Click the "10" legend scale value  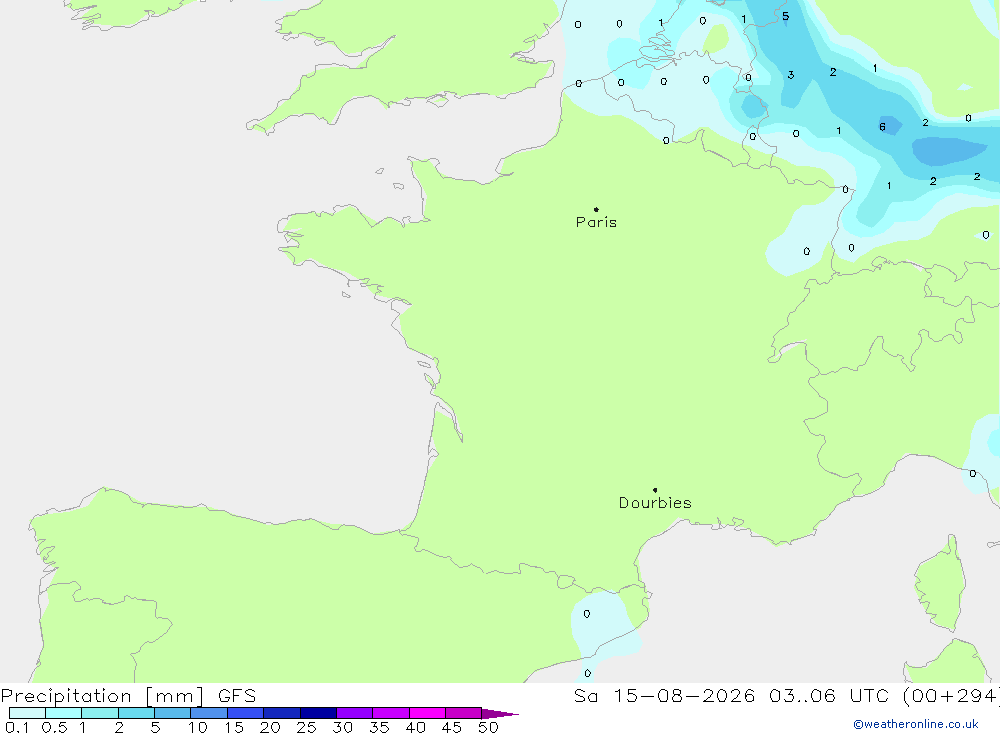[x=198, y=727]
